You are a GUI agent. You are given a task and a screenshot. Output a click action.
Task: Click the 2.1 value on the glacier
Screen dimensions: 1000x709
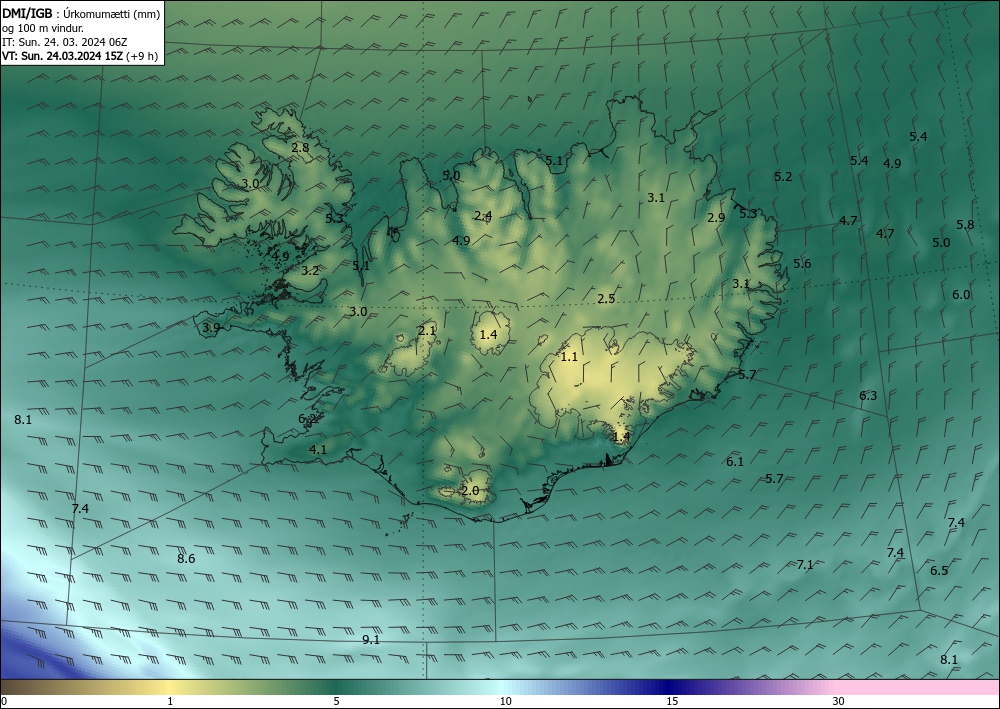point(427,330)
